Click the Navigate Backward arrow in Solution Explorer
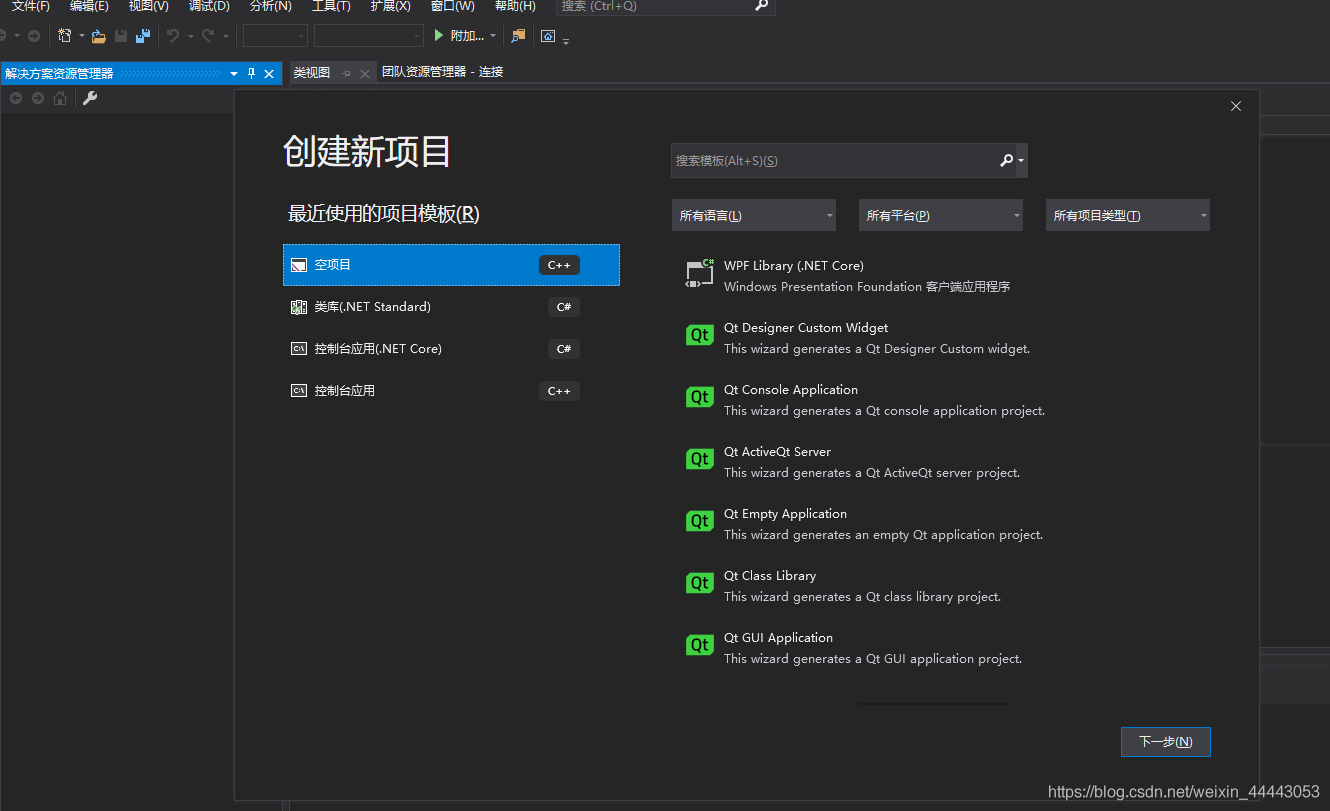The height and width of the screenshot is (811, 1330). pos(16,98)
